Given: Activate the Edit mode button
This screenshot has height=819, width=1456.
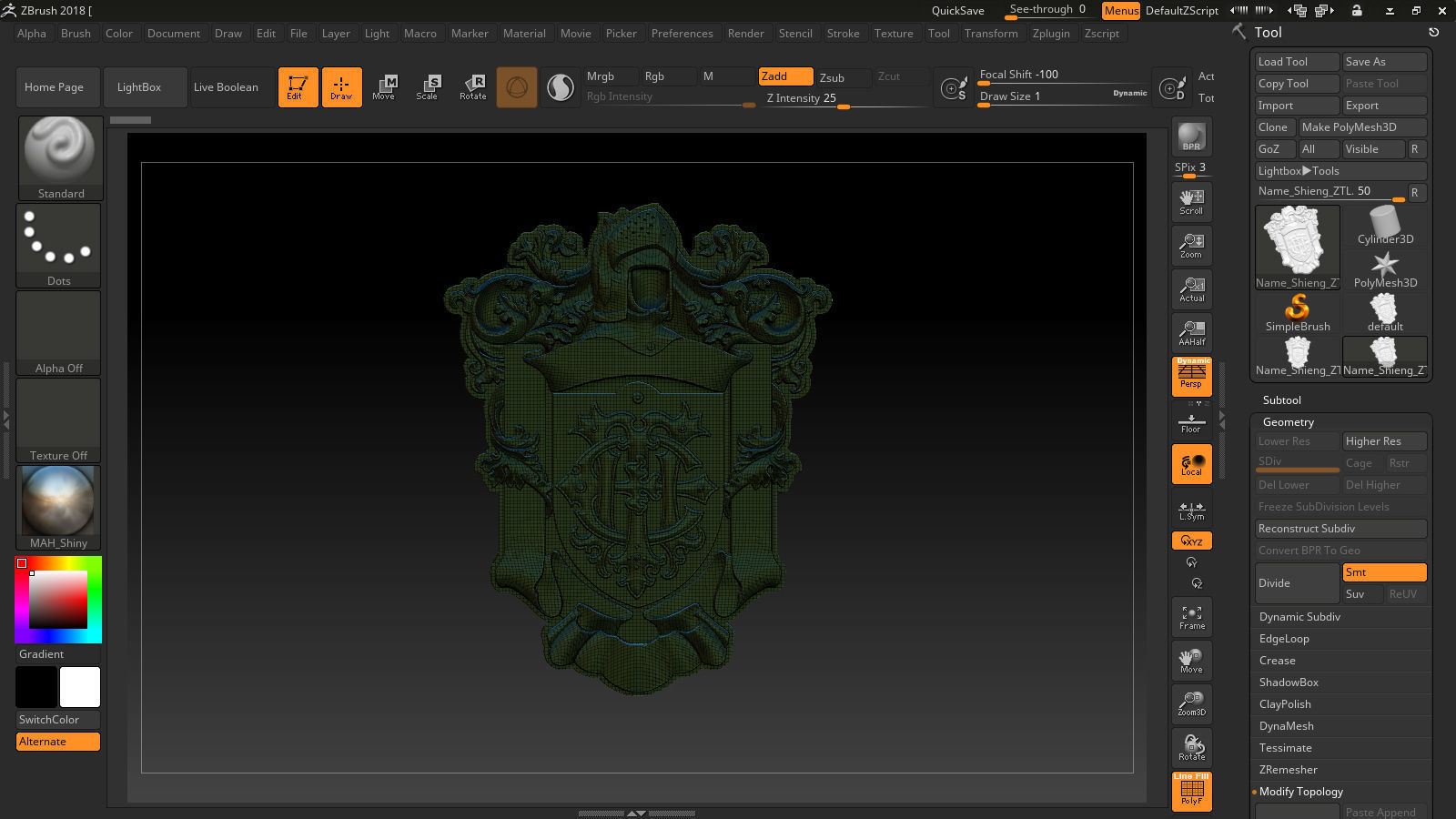Looking at the screenshot, I should [x=298, y=87].
